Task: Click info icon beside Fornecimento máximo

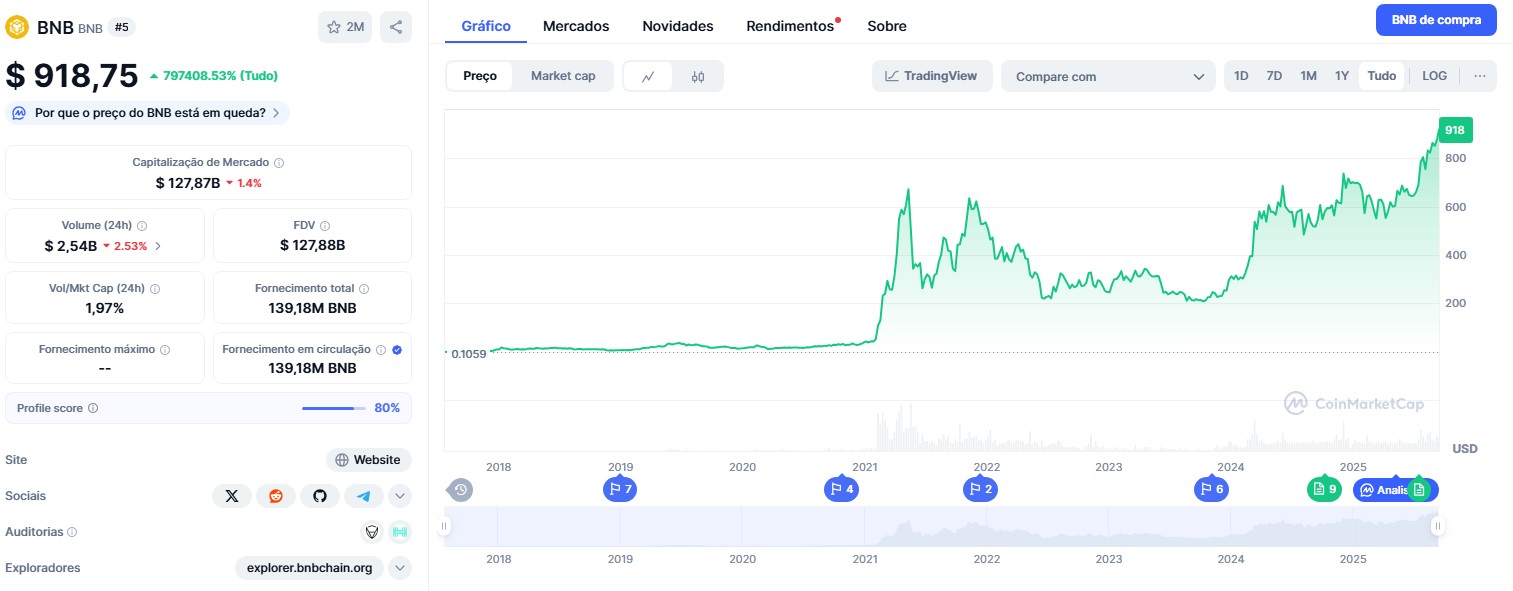Action: (x=165, y=350)
